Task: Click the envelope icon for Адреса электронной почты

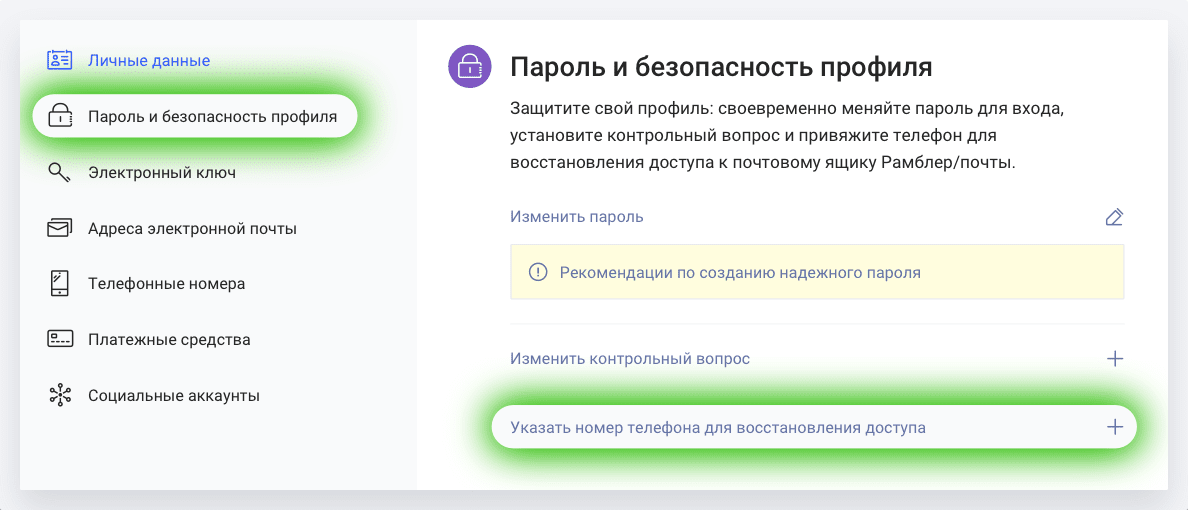Action: [x=60, y=228]
